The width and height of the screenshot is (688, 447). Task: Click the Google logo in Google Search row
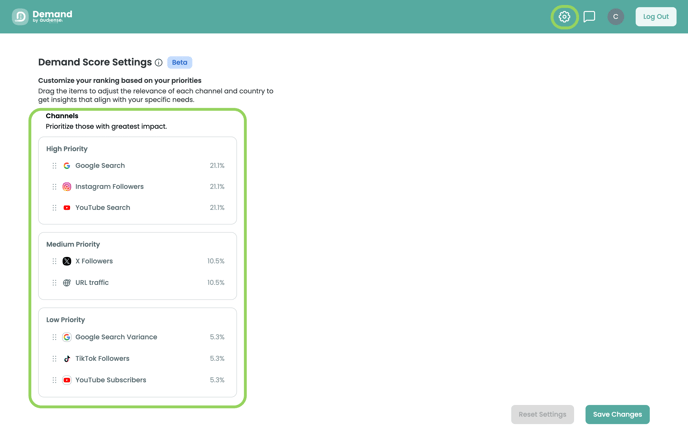(67, 166)
